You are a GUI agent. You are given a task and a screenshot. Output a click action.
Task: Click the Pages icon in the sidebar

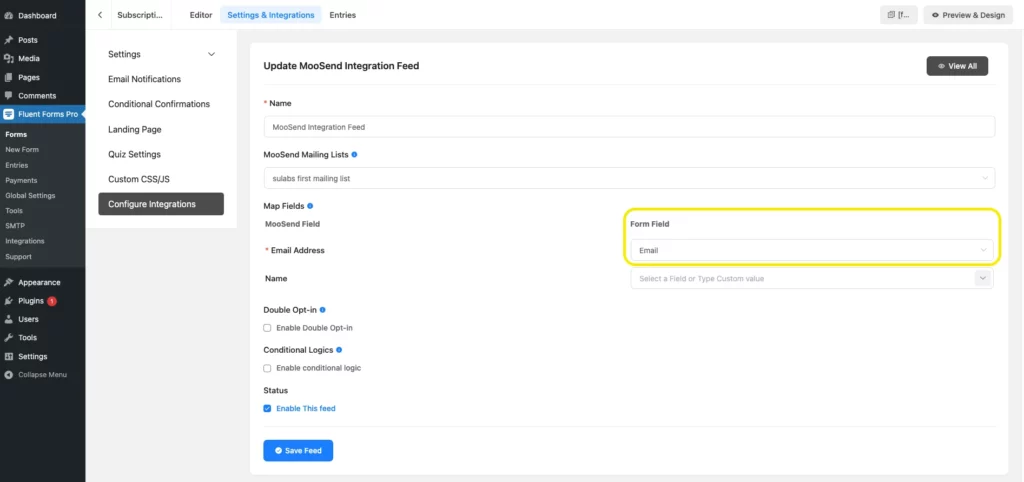[8, 77]
